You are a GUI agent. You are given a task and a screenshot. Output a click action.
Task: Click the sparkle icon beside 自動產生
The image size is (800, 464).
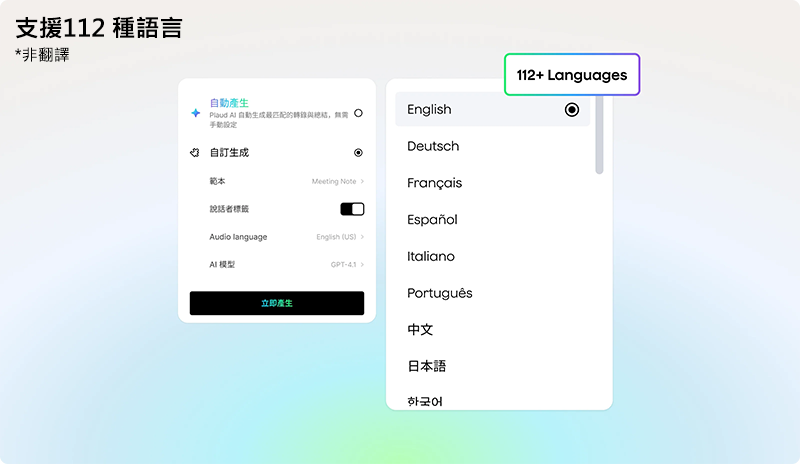click(x=196, y=113)
